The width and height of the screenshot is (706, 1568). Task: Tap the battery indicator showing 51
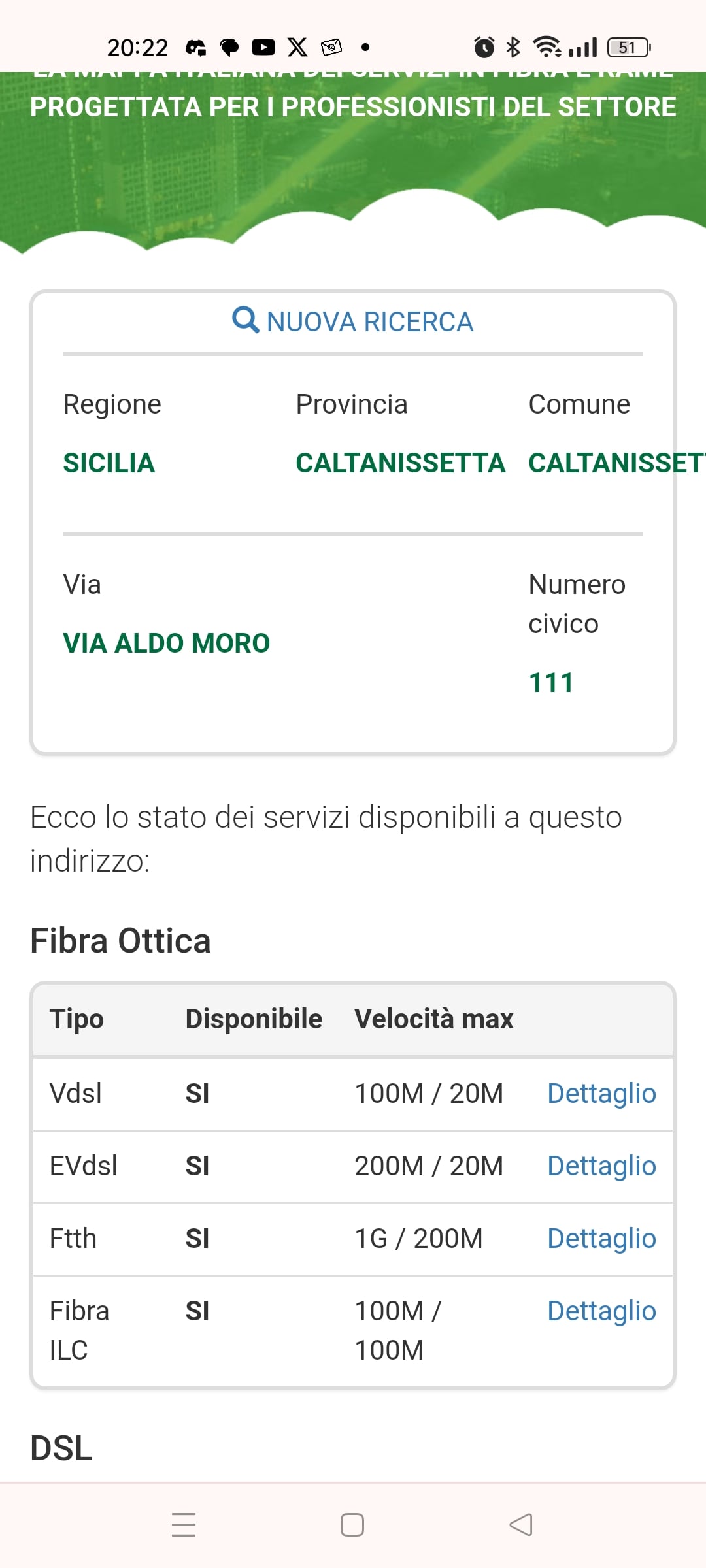coord(629,47)
